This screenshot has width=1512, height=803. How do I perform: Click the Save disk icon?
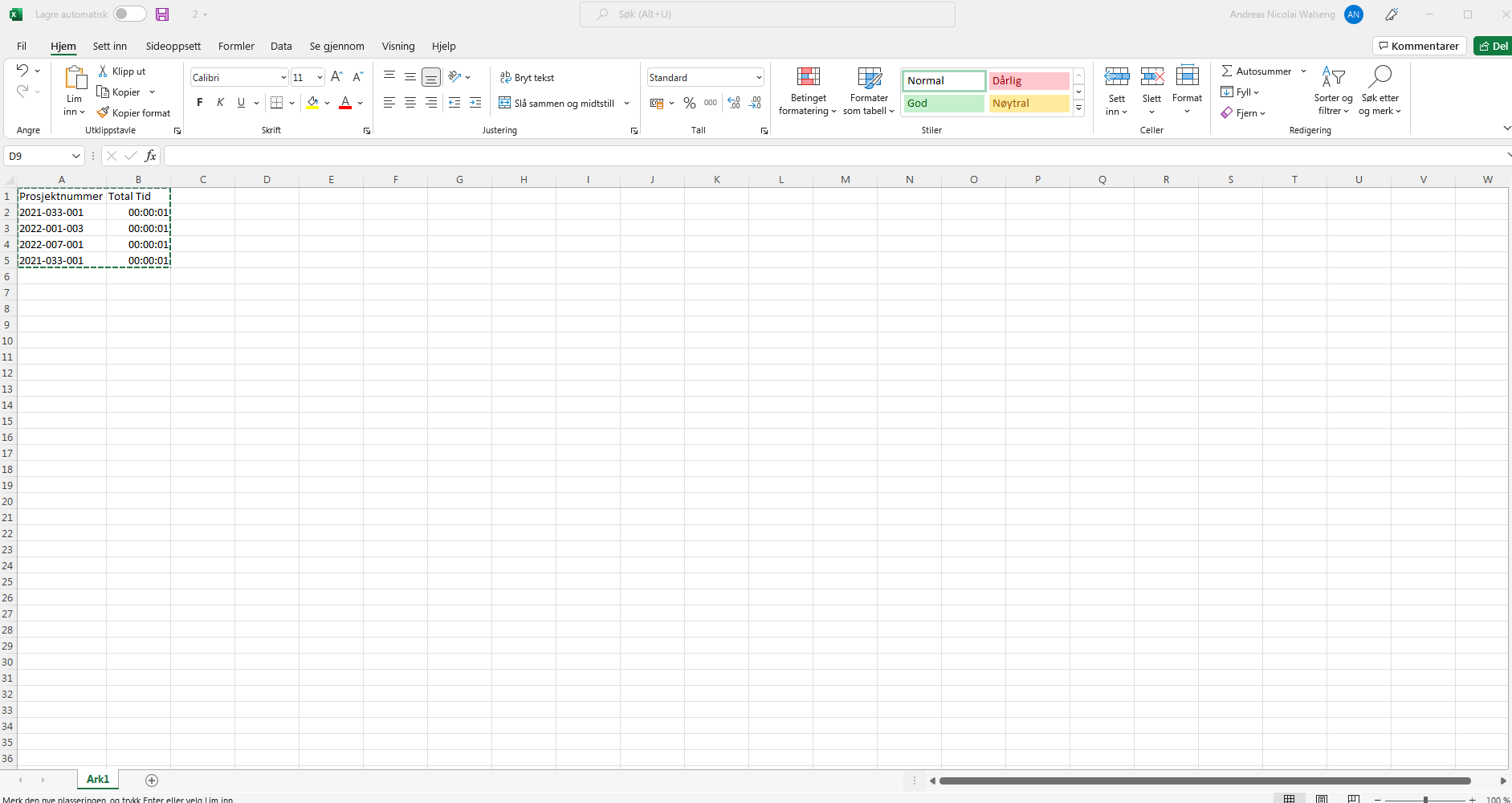pyautogui.click(x=162, y=14)
